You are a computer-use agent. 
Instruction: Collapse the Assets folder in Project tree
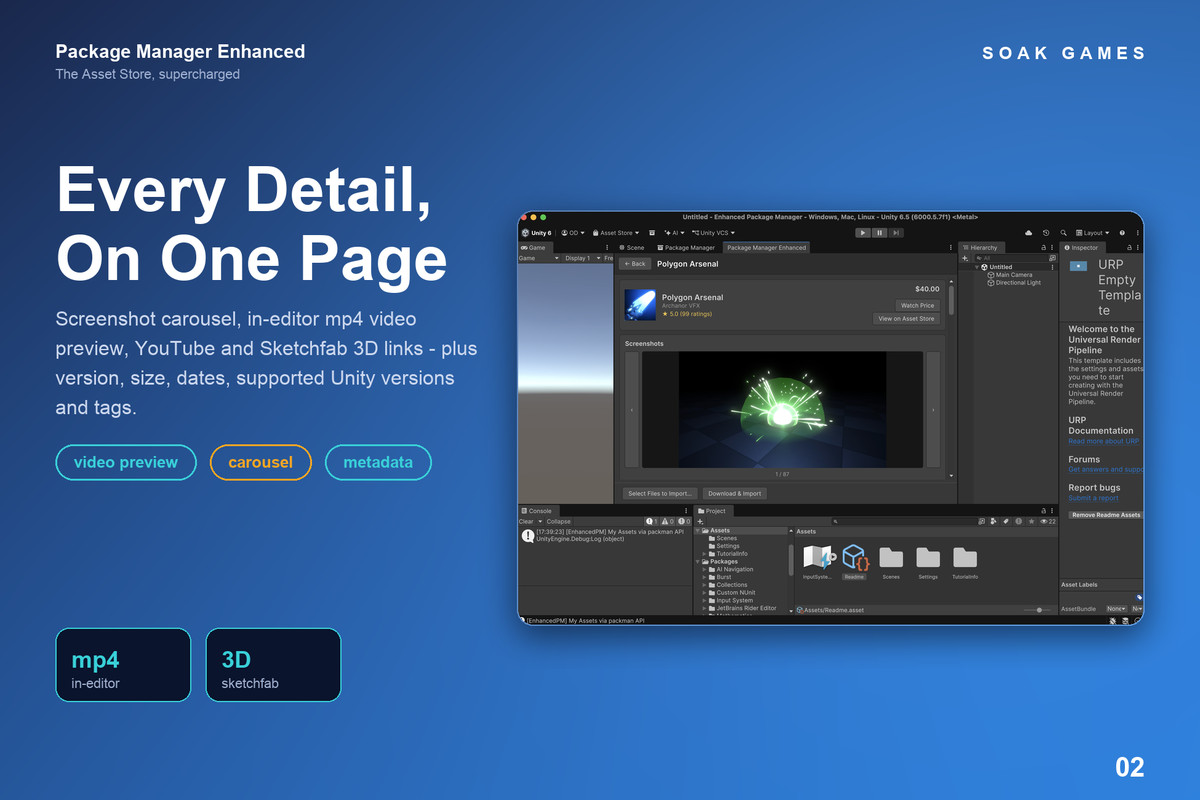click(698, 530)
